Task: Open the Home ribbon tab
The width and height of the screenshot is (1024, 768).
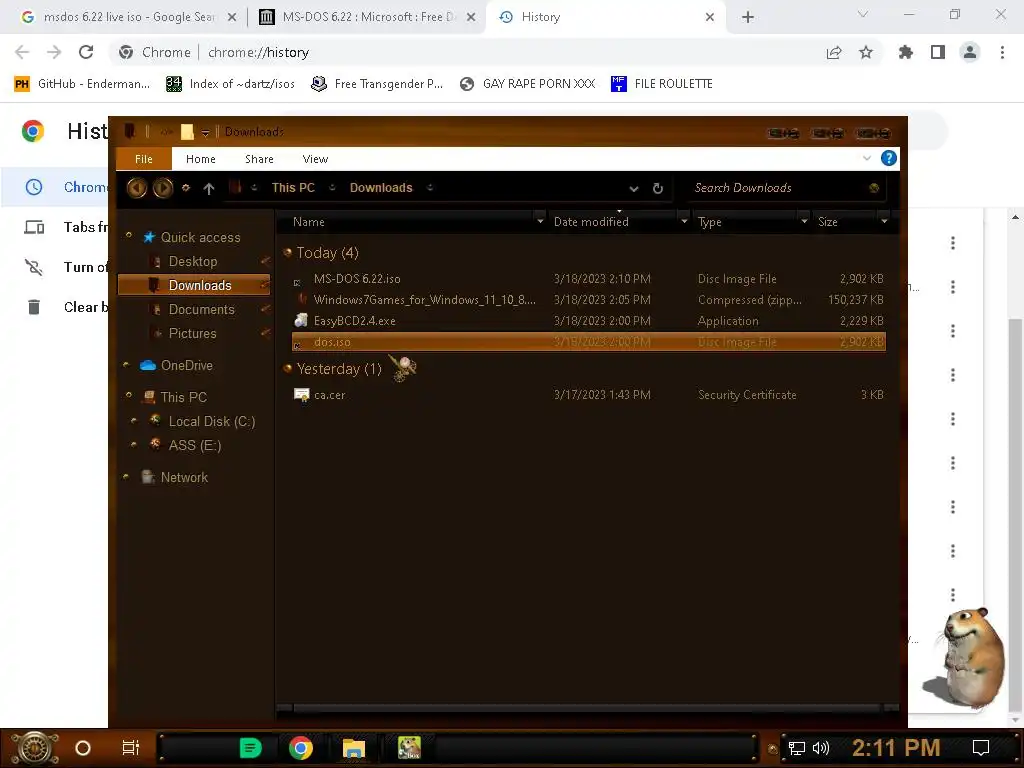Action: [200, 159]
